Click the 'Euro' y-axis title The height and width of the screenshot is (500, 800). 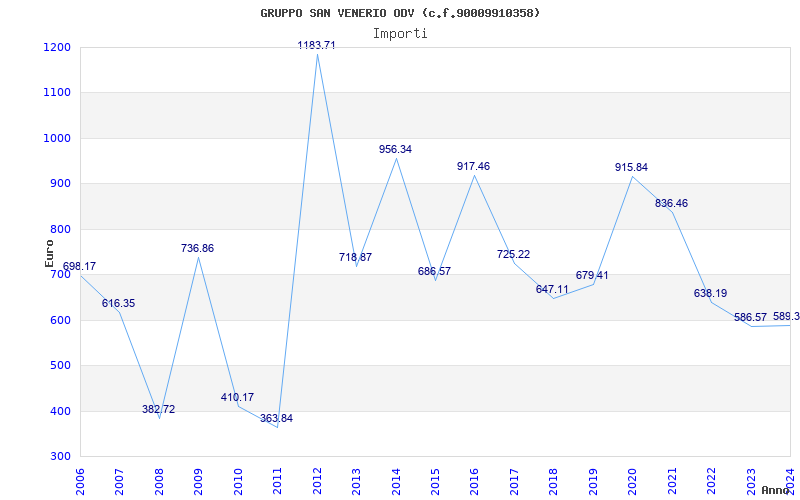point(49,253)
